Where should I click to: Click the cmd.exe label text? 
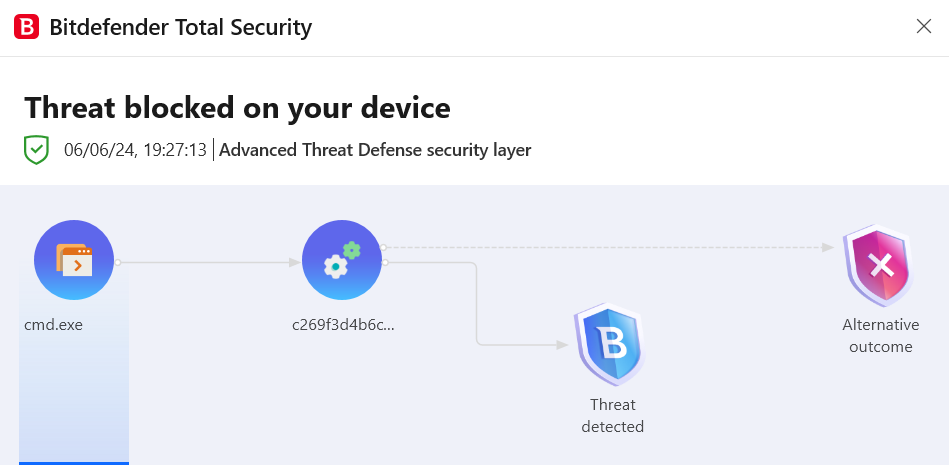click(x=53, y=325)
